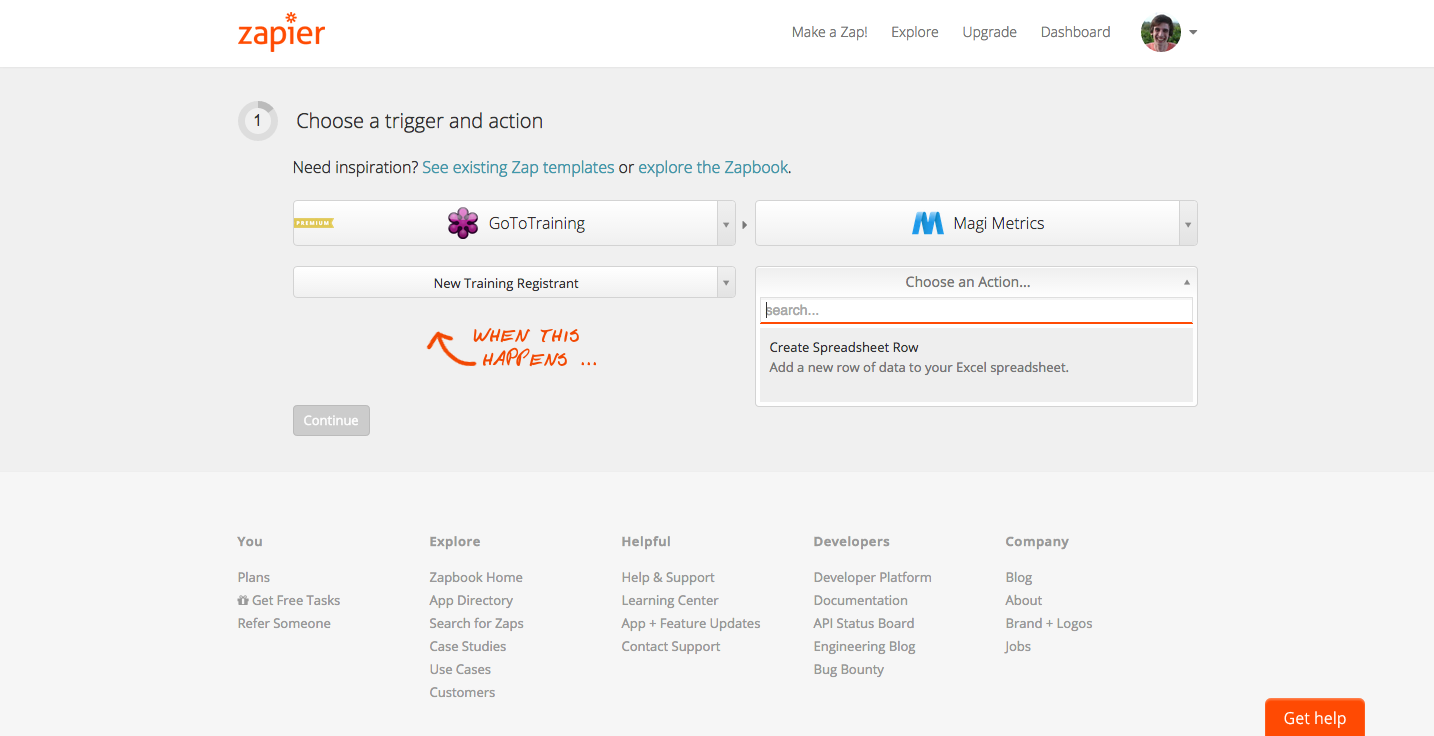Viewport: 1434px width, 736px height.
Task: Click the Continue button
Action: pyautogui.click(x=331, y=420)
